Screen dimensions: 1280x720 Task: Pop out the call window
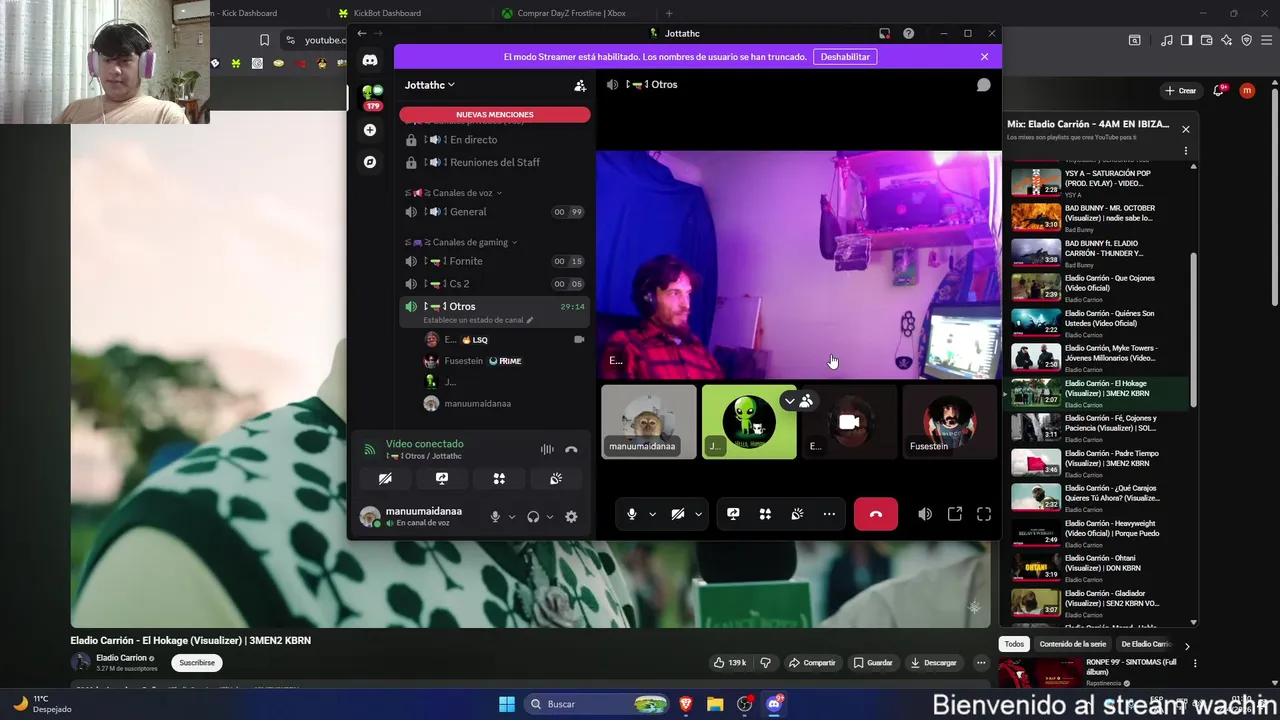tap(955, 514)
